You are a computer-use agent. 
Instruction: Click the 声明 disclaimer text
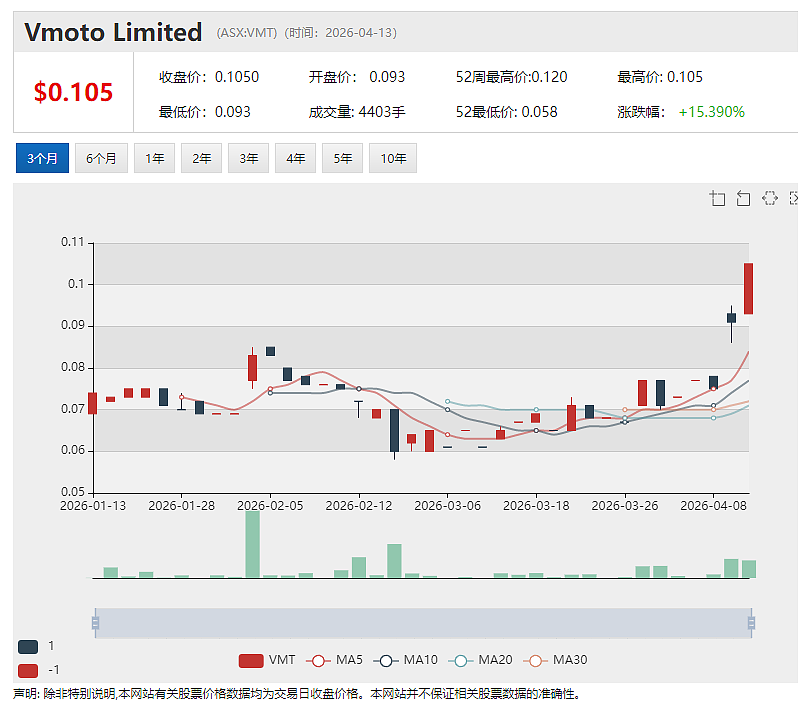[x=296, y=694]
